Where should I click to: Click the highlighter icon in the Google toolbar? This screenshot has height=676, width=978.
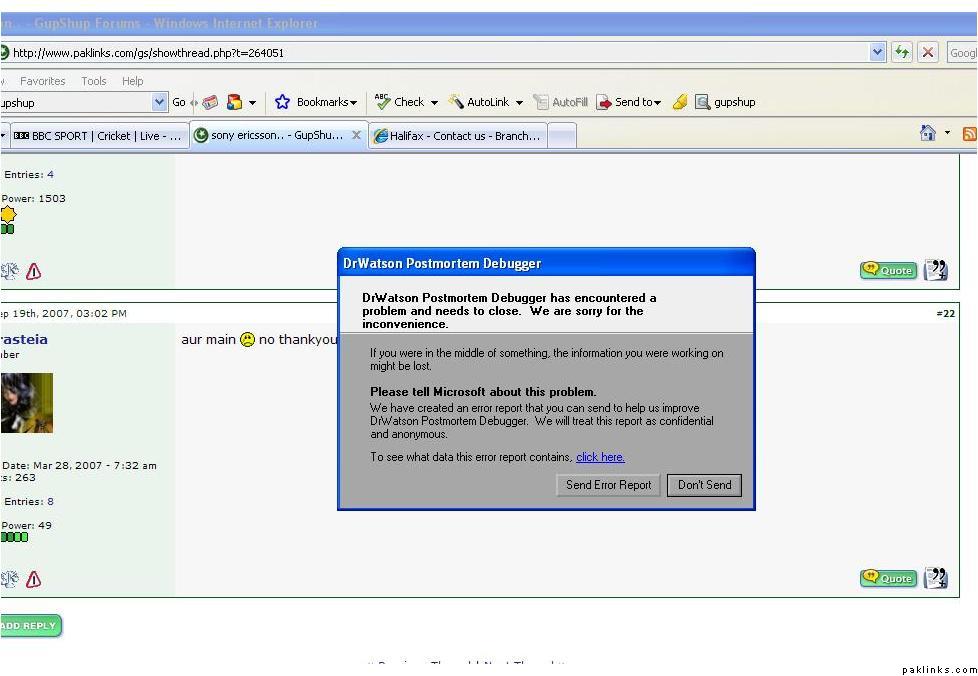click(x=680, y=102)
